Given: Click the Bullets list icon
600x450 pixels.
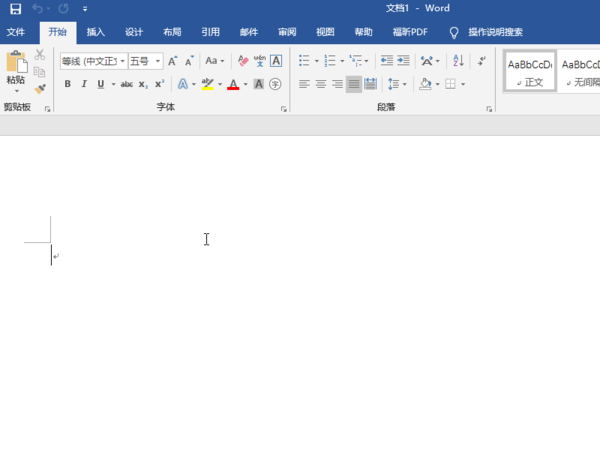Looking at the screenshot, I should (304, 60).
